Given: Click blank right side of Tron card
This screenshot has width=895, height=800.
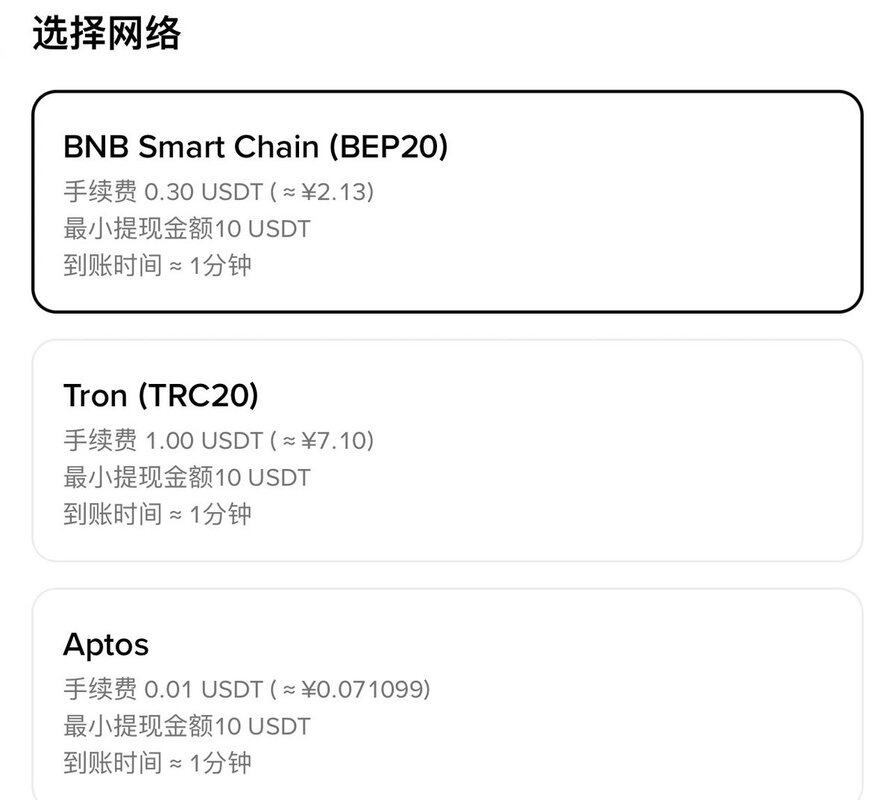Looking at the screenshot, I should click(x=700, y=450).
